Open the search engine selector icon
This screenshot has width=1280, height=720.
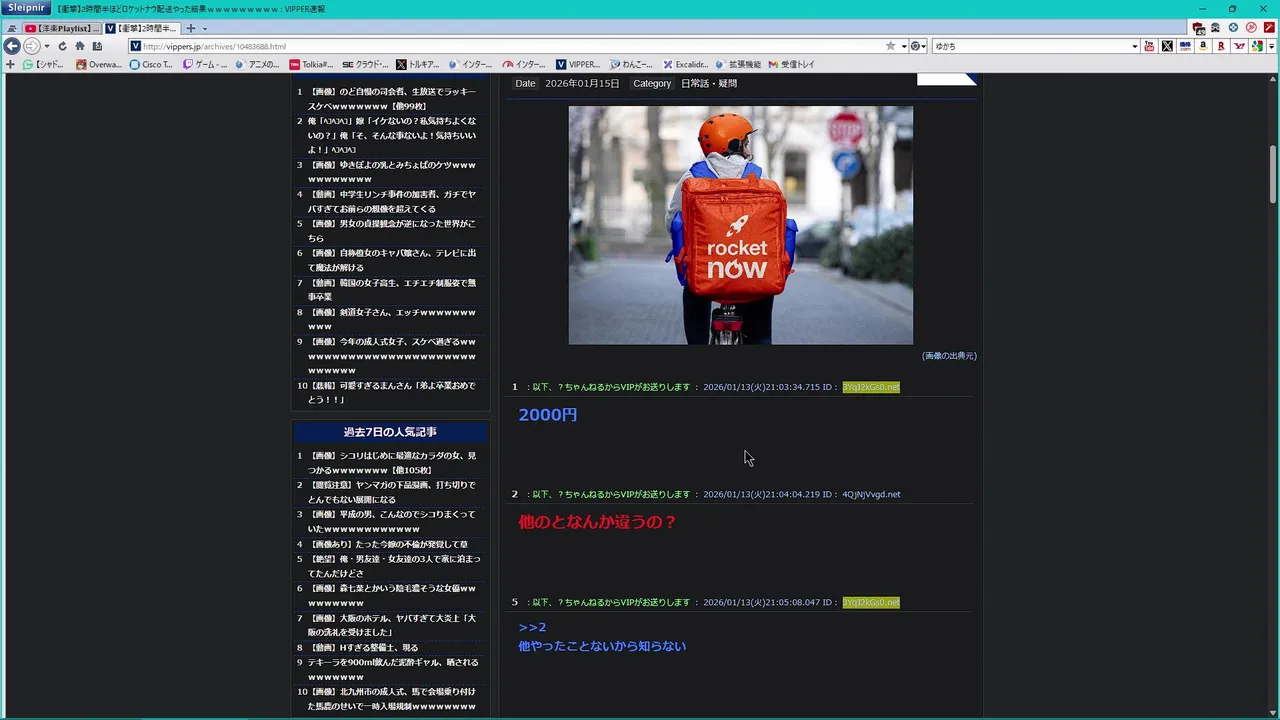pyautogui.click(x=917, y=46)
